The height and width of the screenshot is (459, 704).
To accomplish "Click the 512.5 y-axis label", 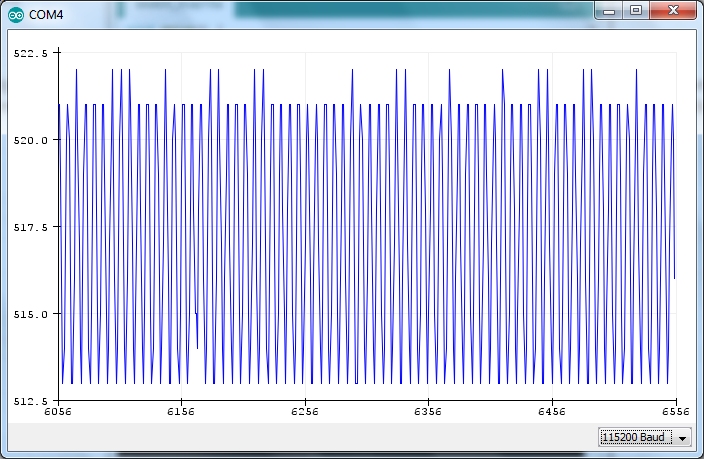I will point(29,400).
